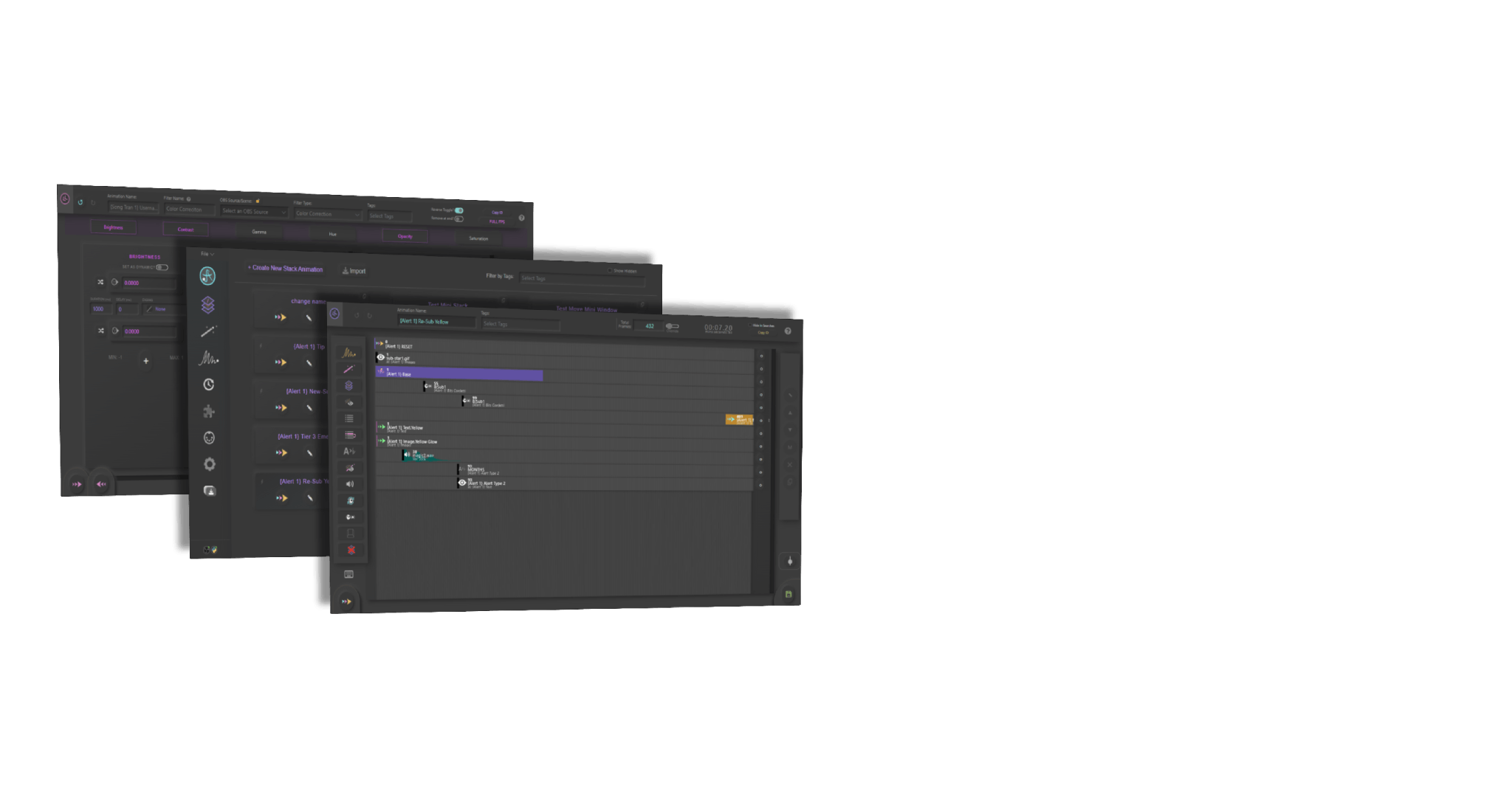The height and width of the screenshot is (797, 1512).
Task: Open the gear settings sidebar icon
Action: click(210, 464)
